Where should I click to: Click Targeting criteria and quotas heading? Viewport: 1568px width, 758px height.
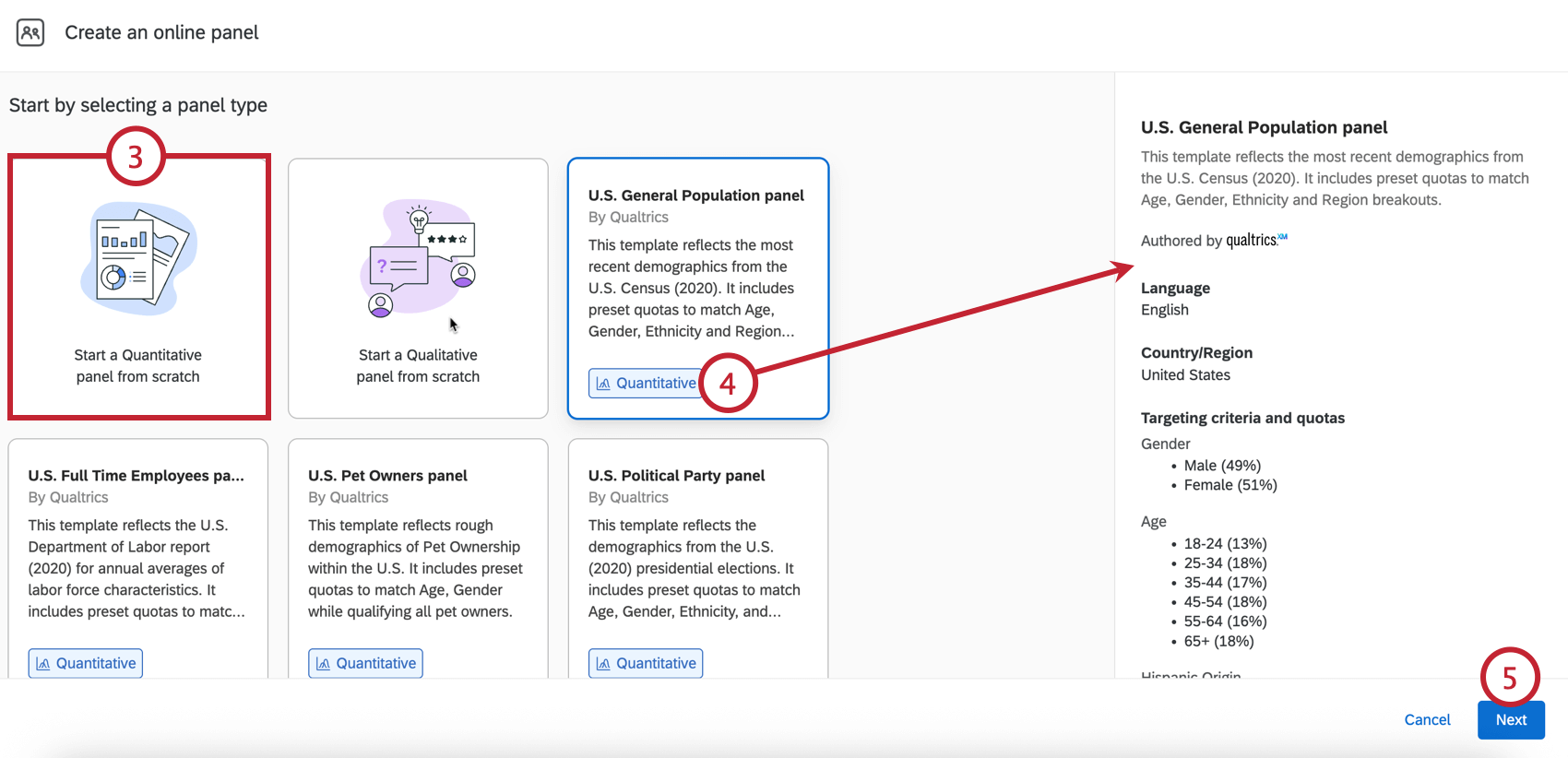[x=1242, y=419]
